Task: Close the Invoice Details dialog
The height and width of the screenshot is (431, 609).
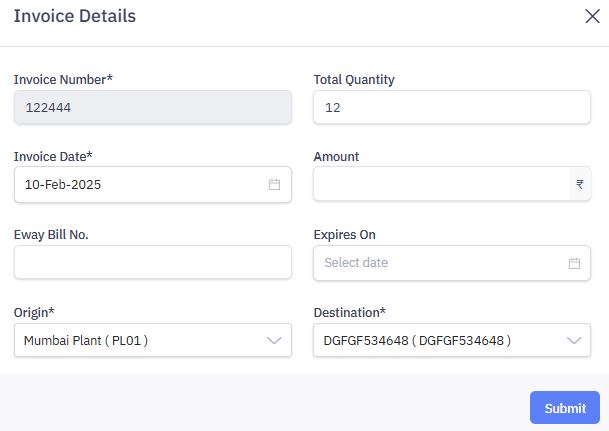Action: click(591, 16)
